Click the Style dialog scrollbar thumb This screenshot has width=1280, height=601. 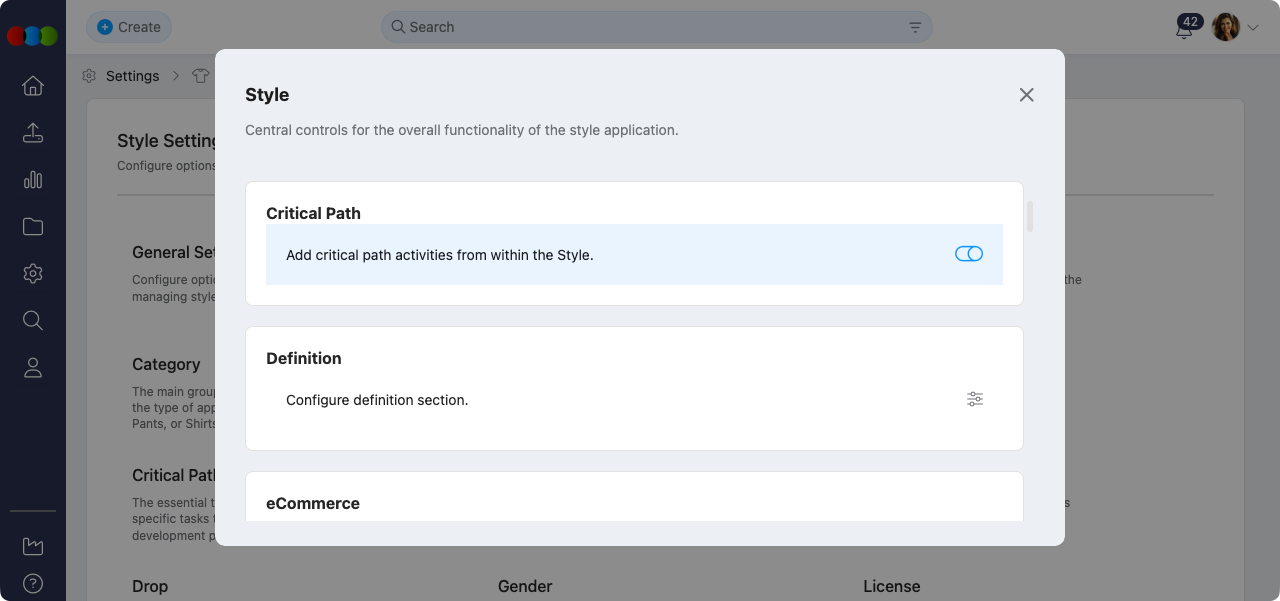(x=1030, y=216)
